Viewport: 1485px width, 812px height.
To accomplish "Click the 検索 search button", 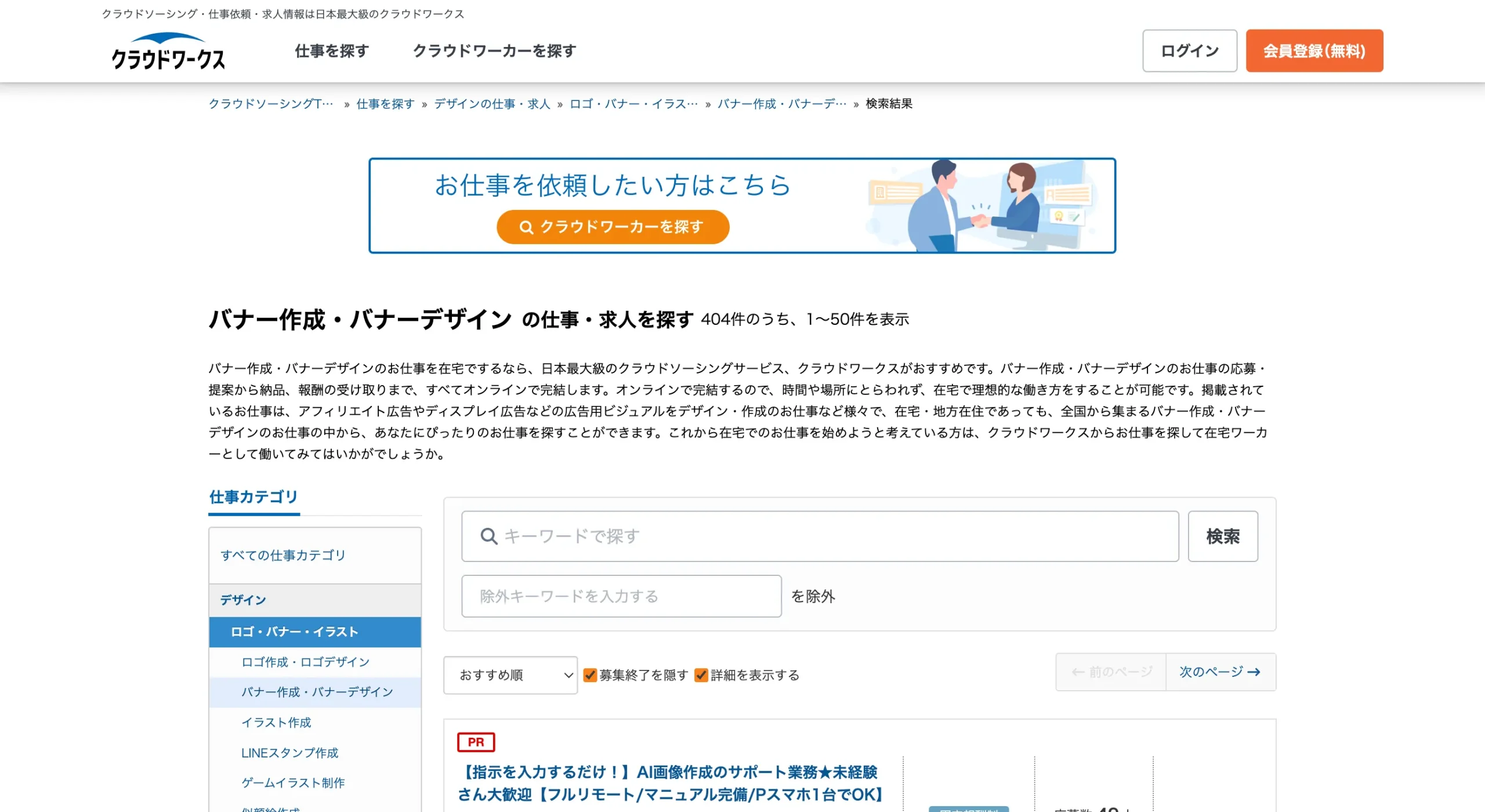I will point(1223,536).
